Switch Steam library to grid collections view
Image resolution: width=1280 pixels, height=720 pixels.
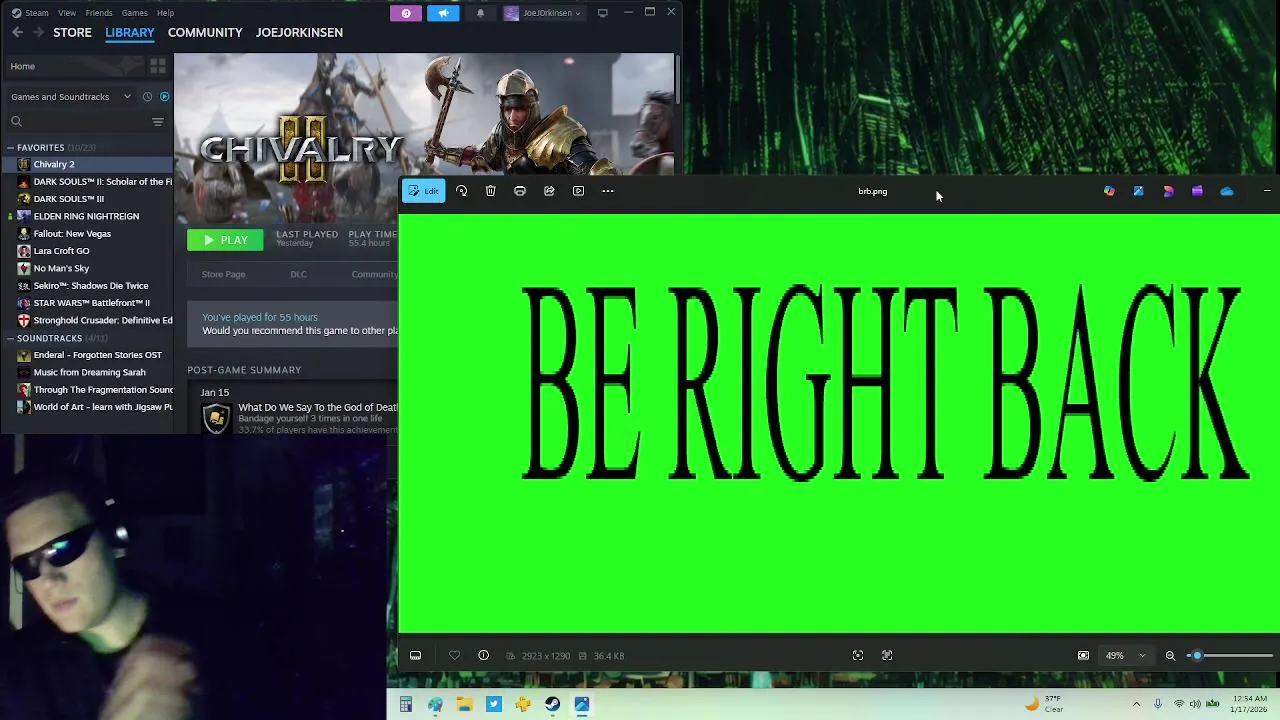158,66
